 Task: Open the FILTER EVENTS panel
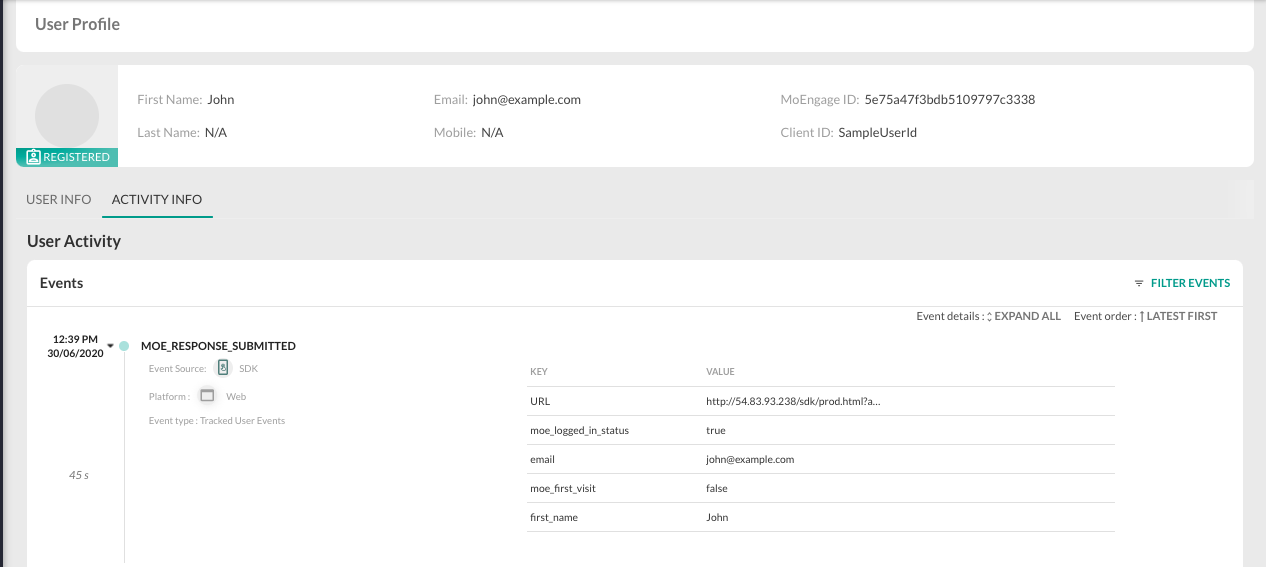pyautogui.click(x=1190, y=283)
